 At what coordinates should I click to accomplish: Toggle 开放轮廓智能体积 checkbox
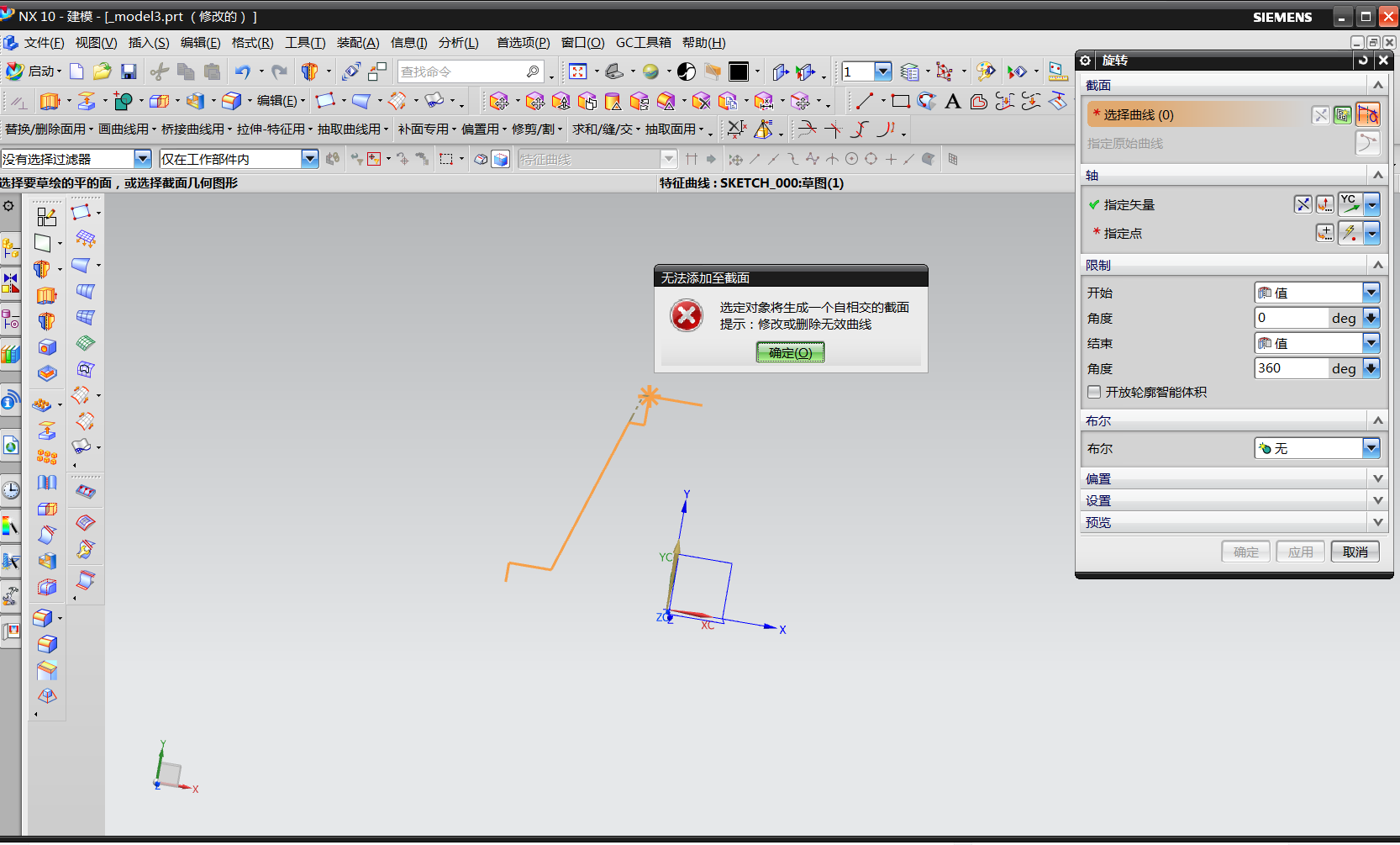[1094, 392]
